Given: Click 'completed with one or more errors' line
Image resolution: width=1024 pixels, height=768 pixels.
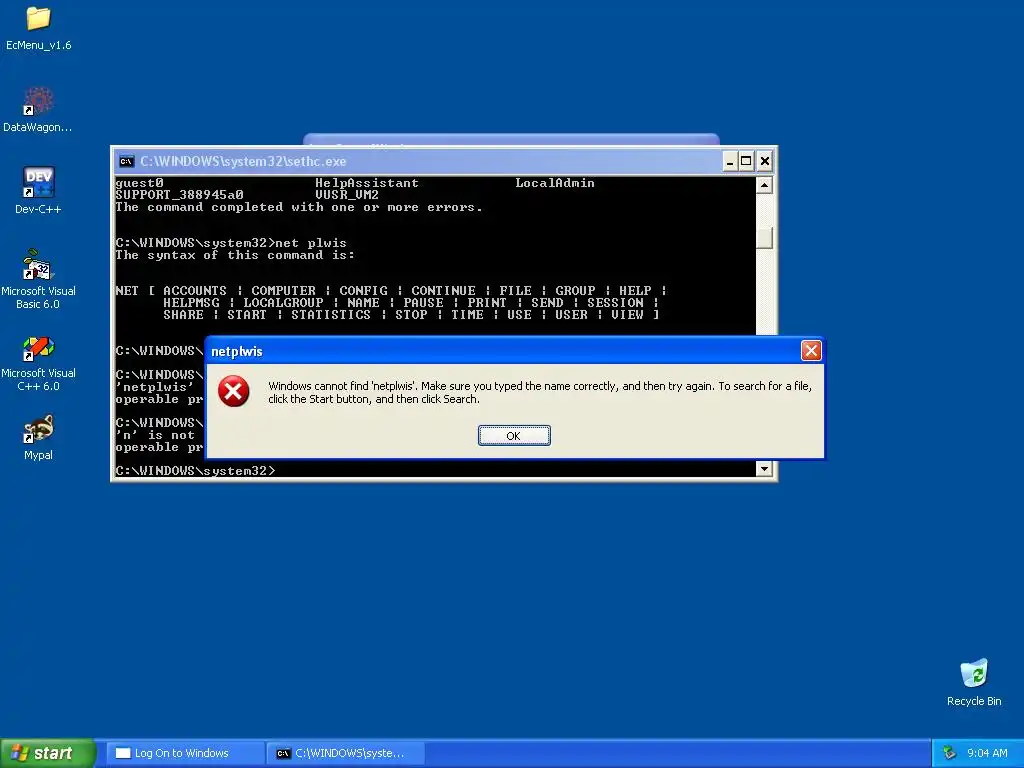Looking at the screenshot, I should 298,207.
